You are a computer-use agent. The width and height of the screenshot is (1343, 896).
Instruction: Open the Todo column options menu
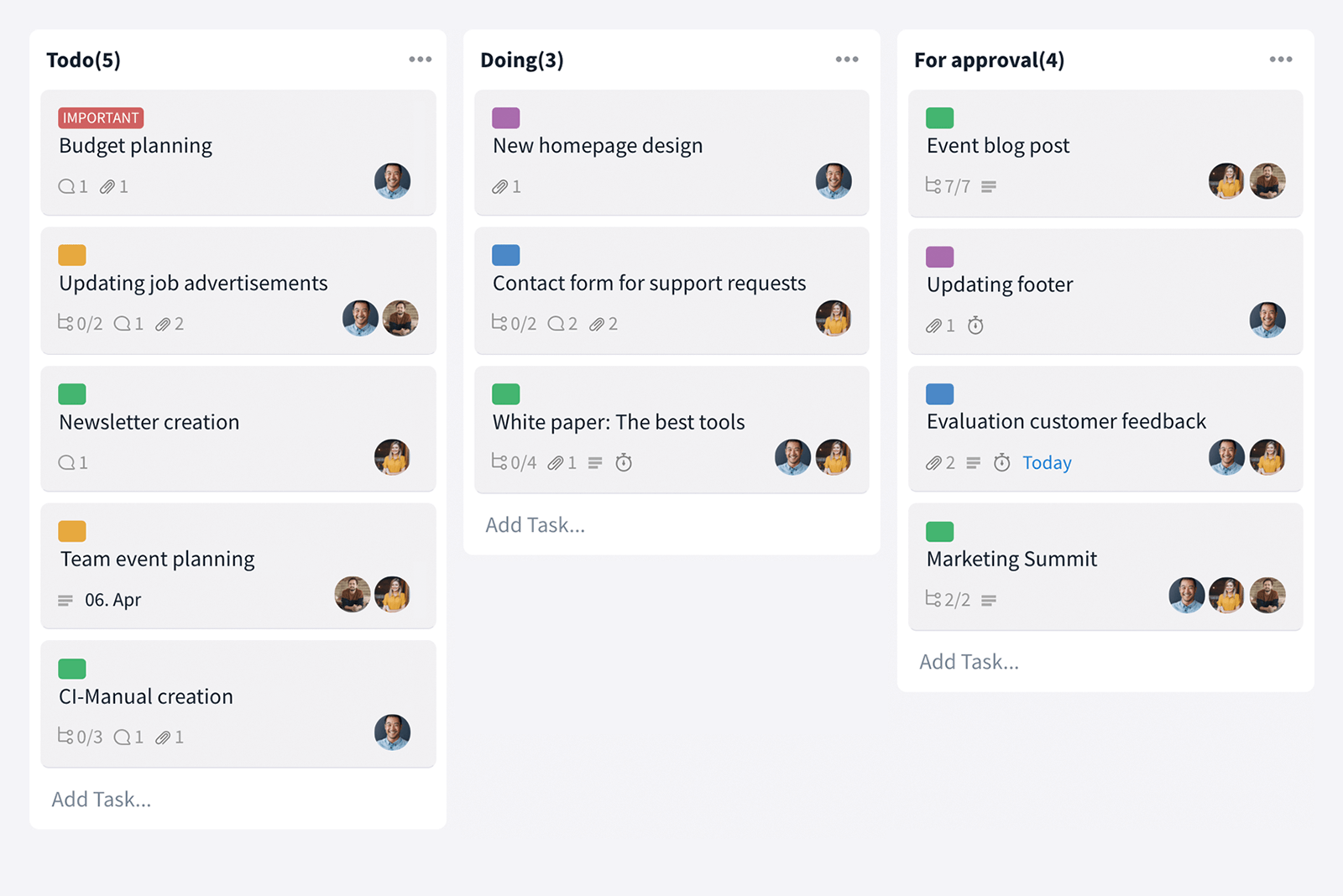pos(421,60)
